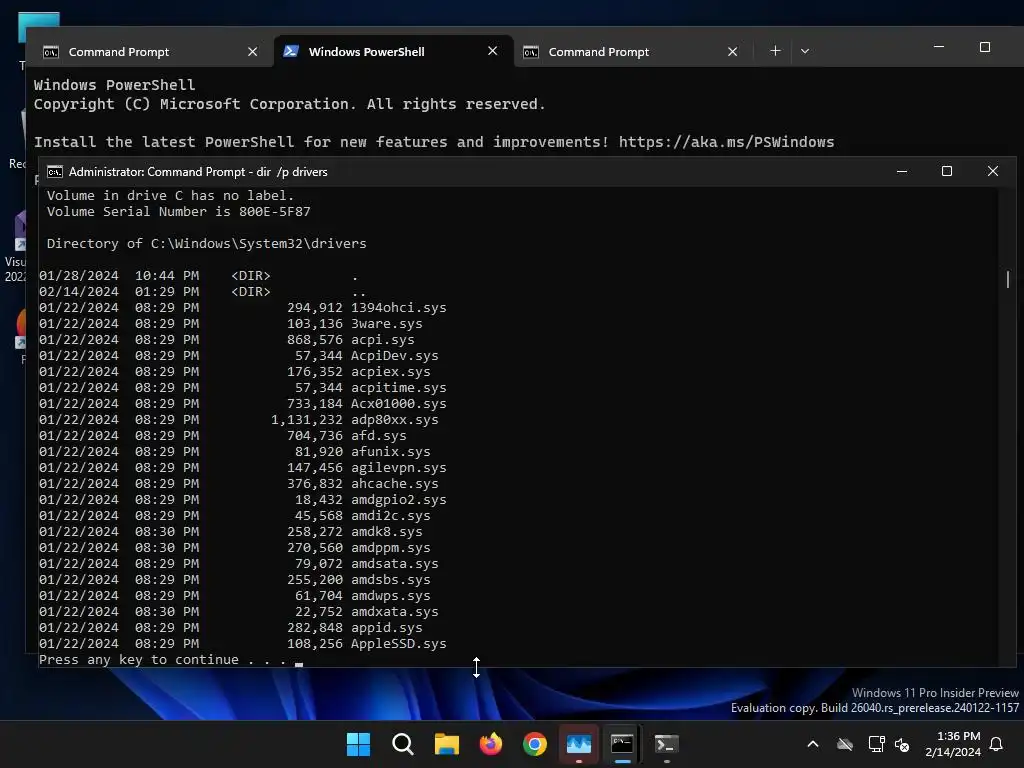This screenshot has width=1024, height=768.
Task: Expand the new tab profile dropdown
Action: pyautogui.click(x=805, y=51)
